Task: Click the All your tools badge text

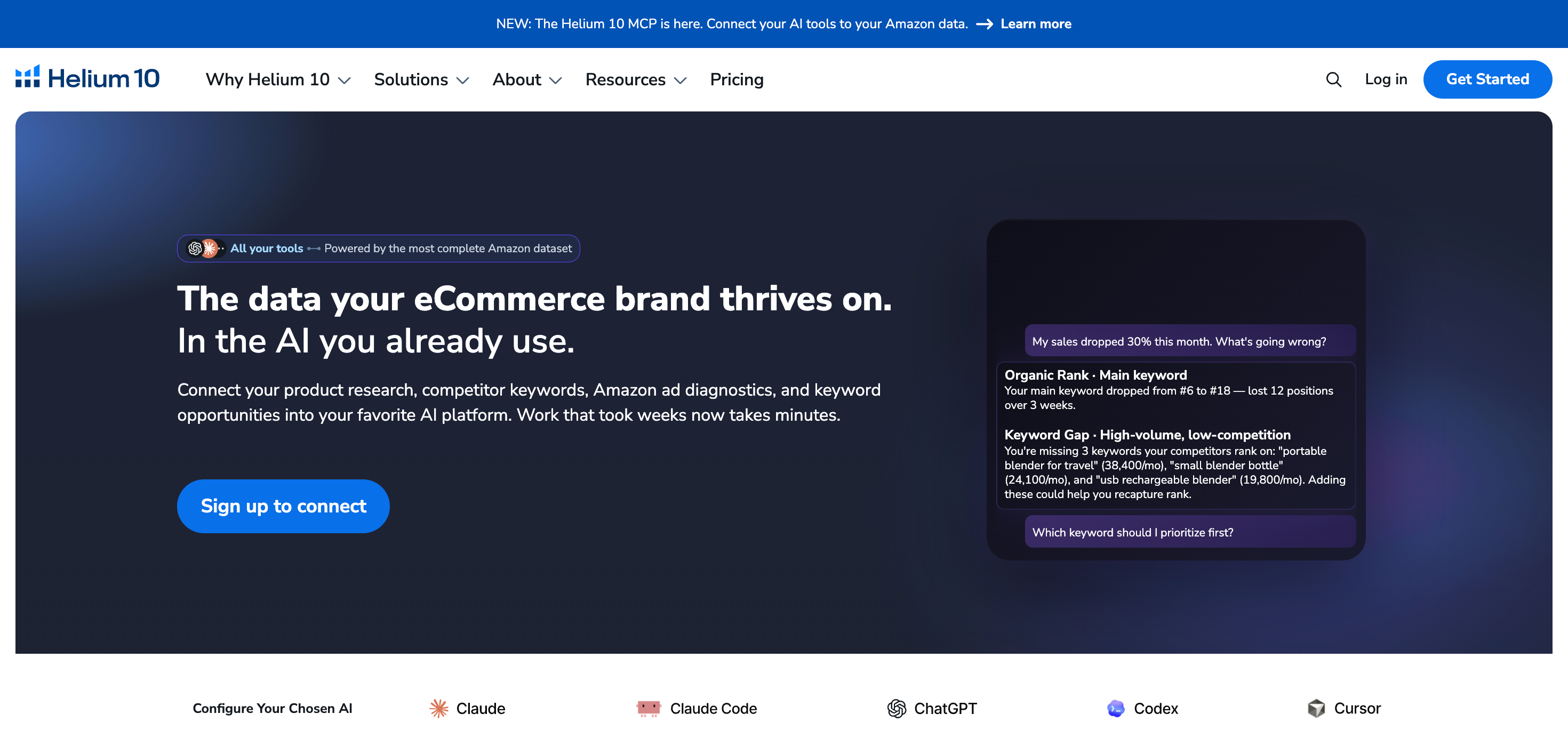Action: click(267, 248)
